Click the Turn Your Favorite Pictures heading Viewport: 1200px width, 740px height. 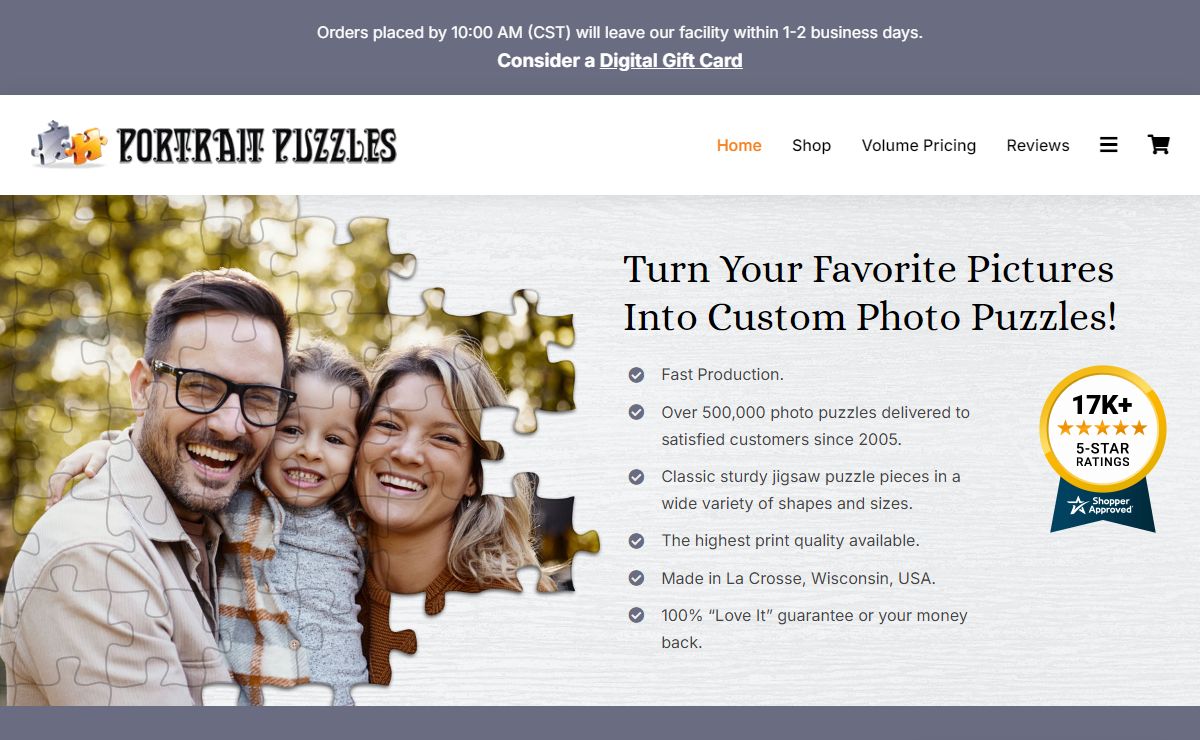coord(870,293)
